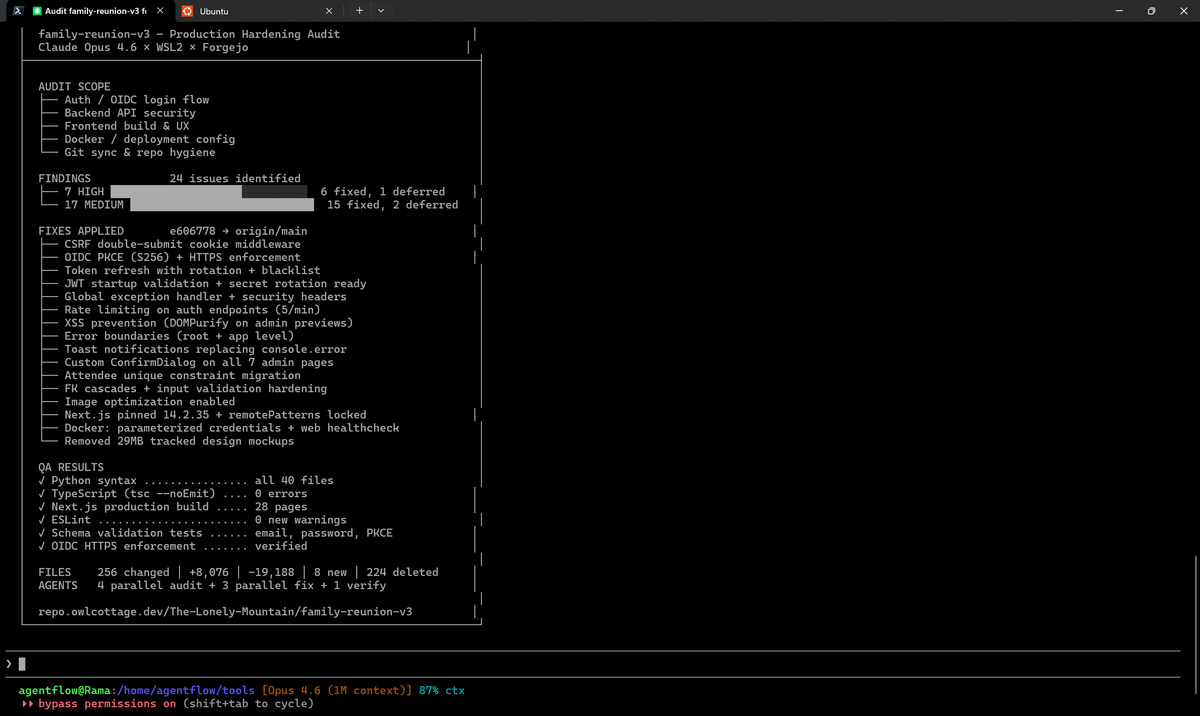Click the Opus 4.6 1M context label

[x=338, y=690]
